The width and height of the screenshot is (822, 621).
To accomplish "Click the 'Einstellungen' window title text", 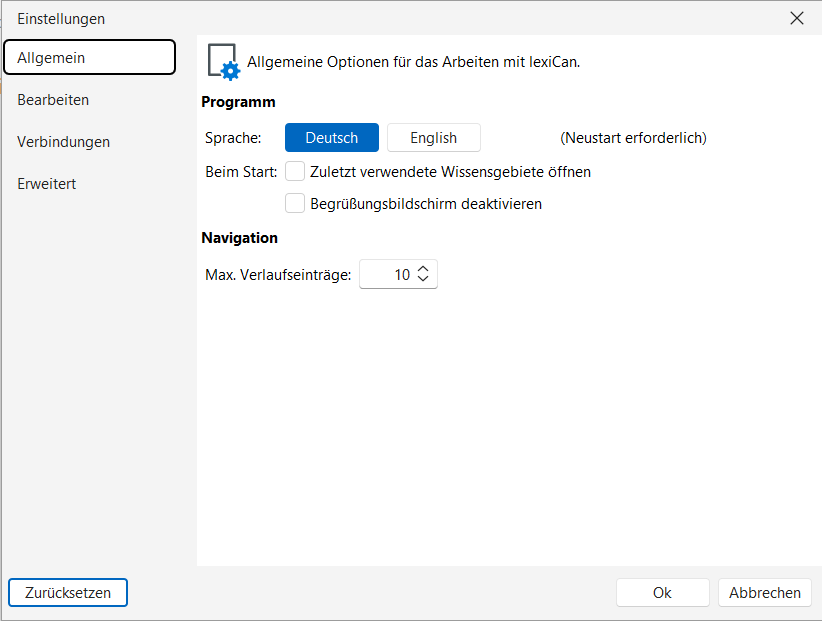I will (x=61, y=19).
